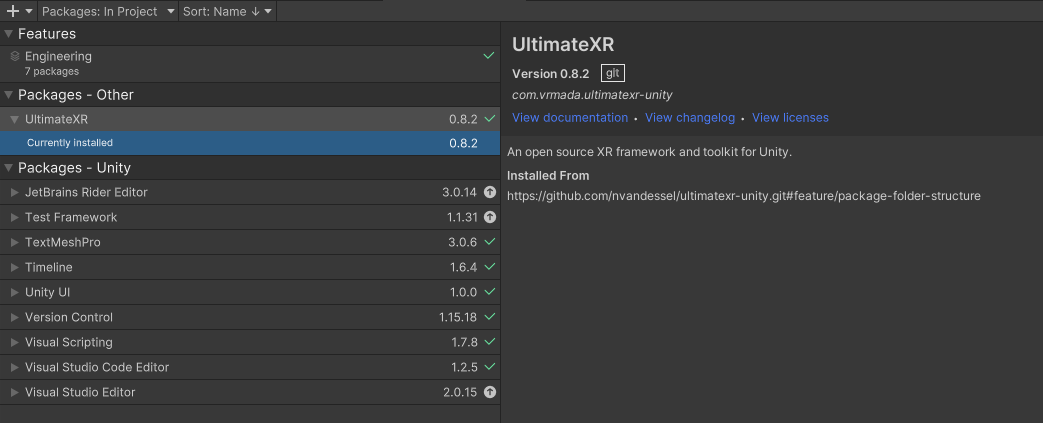This screenshot has width=1043, height=423.
Task: Click the UltimateXR details title
Action: click(x=563, y=45)
